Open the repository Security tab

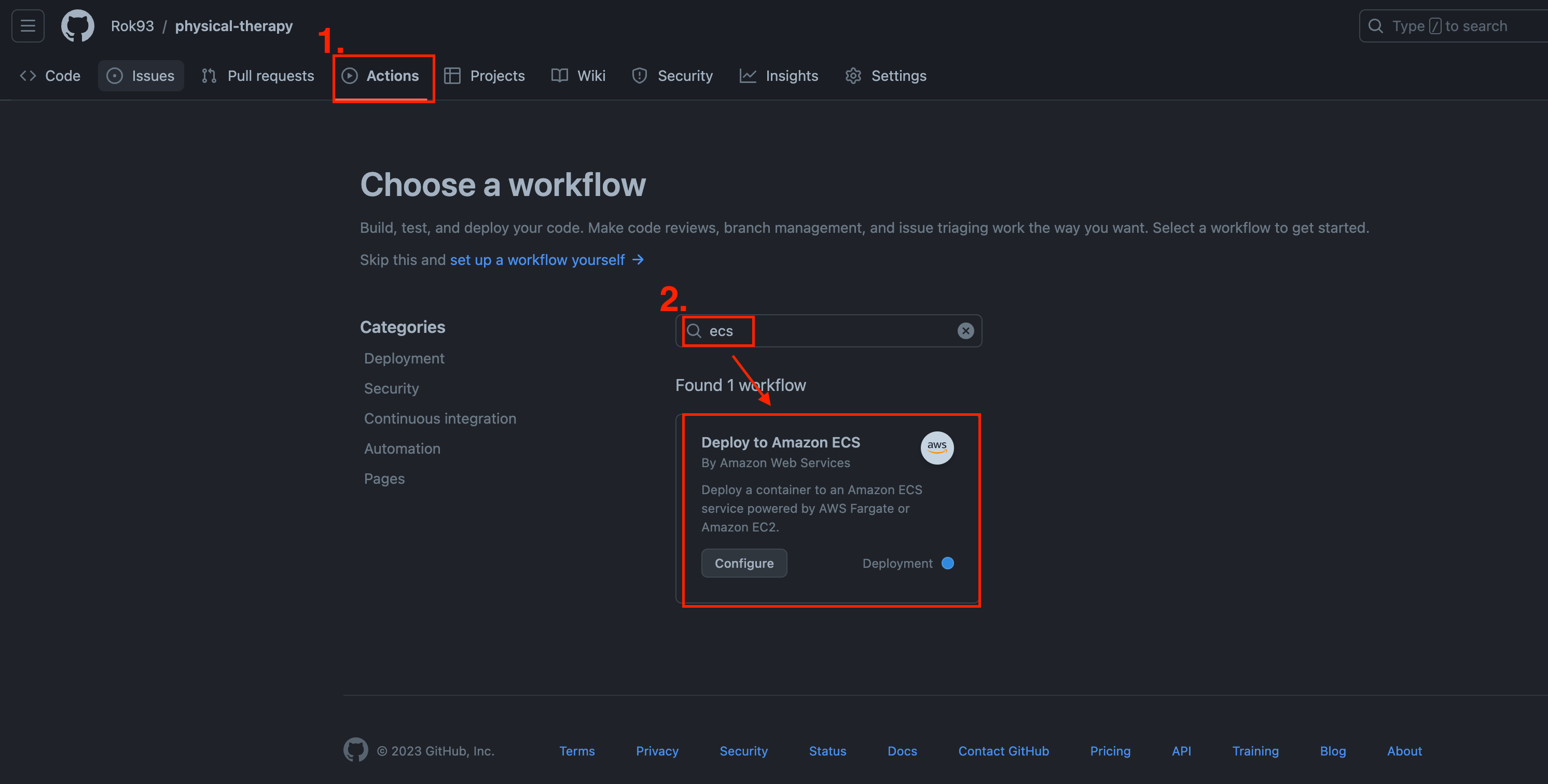point(672,76)
